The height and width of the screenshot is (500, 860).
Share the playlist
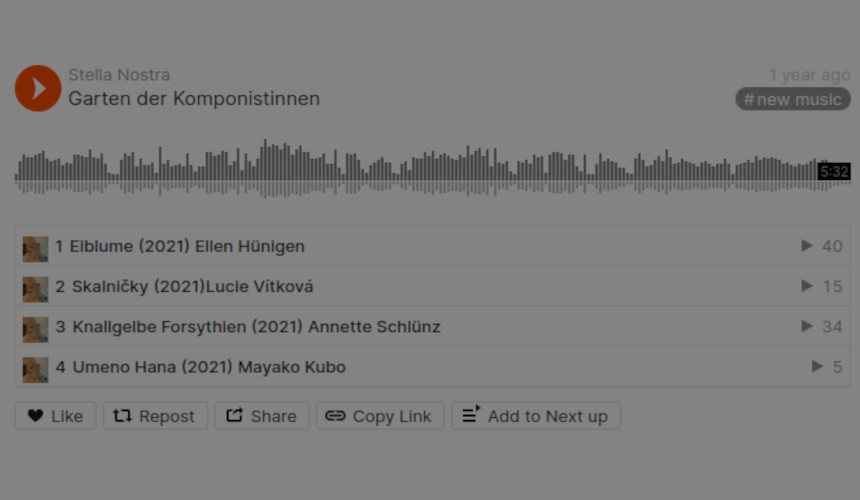[x=262, y=416]
